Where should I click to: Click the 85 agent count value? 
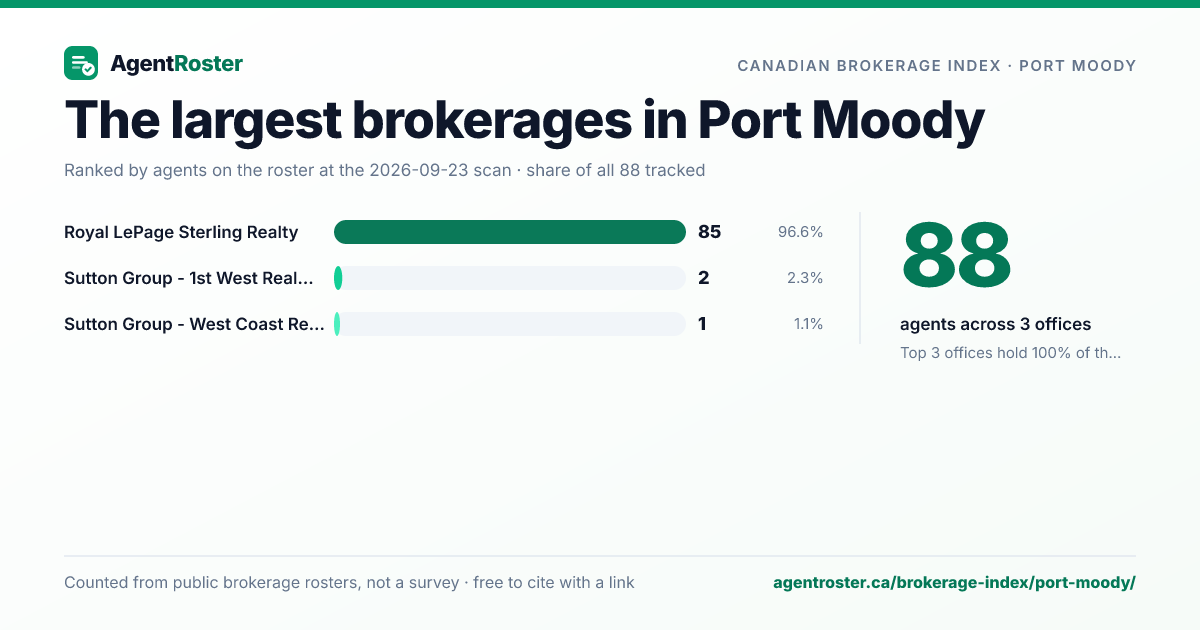click(x=709, y=232)
